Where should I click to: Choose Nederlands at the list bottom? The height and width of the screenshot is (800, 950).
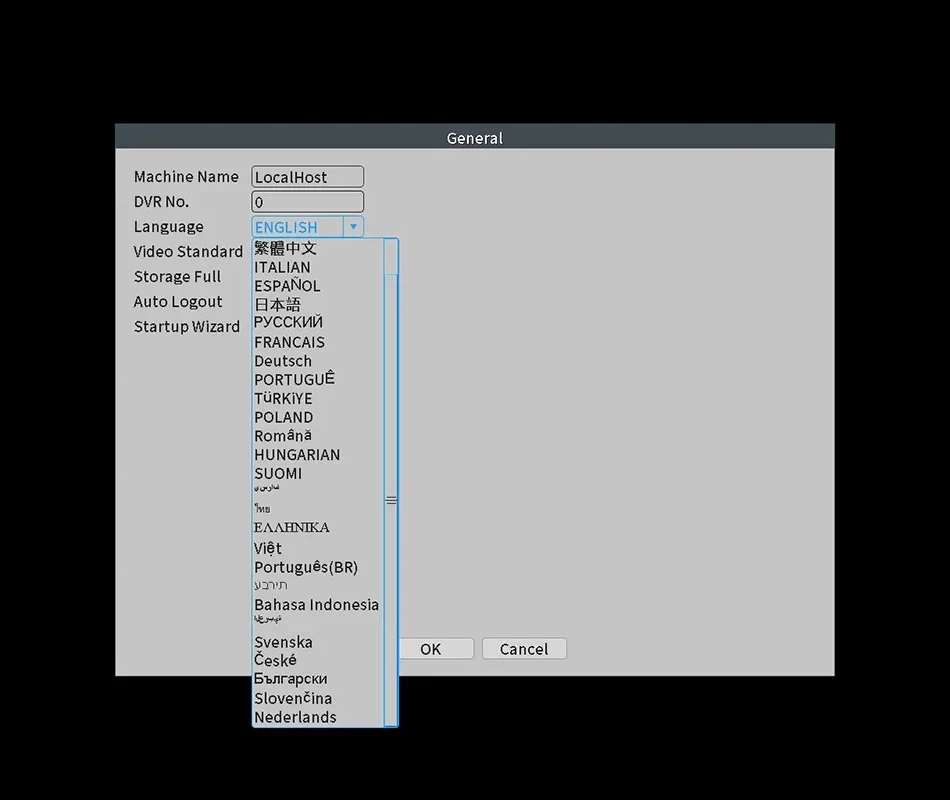click(x=295, y=717)
